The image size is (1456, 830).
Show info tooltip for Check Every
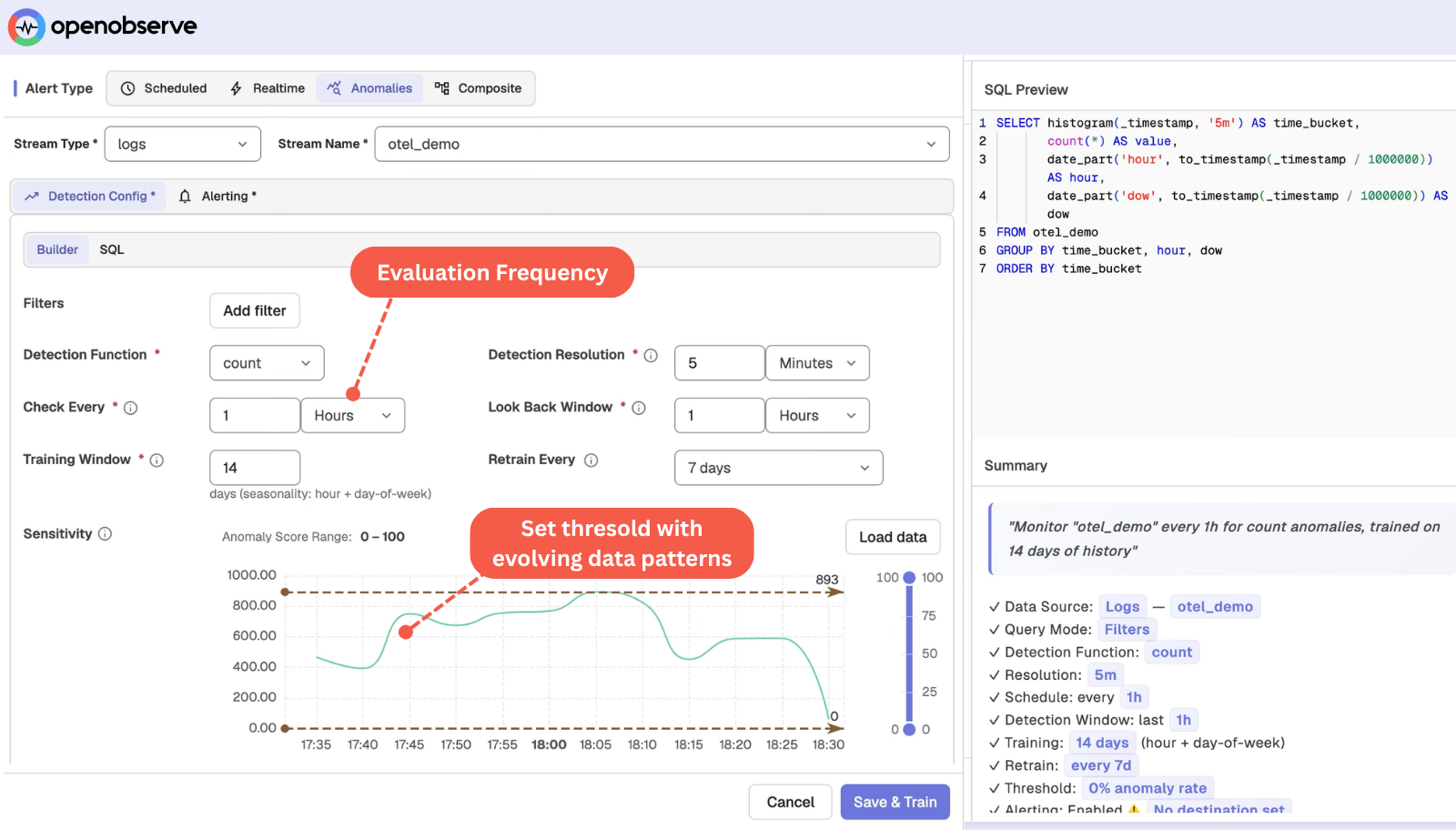(131, 408)
